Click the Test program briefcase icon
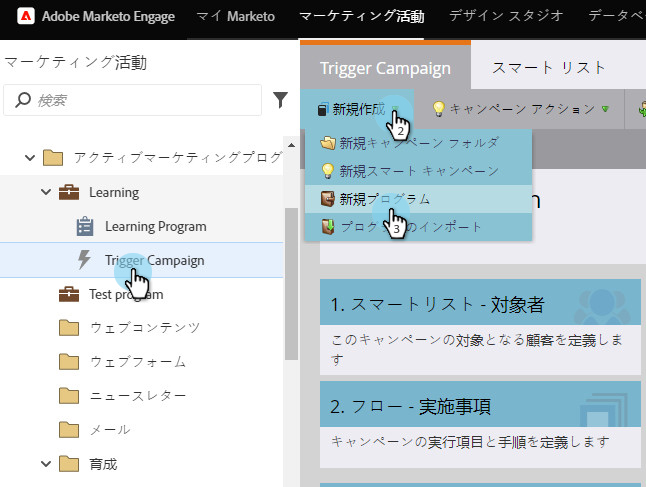This screenshot has width=646, height=487. 69,294
